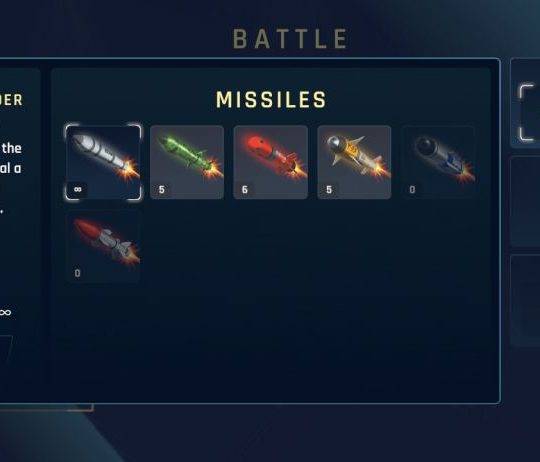Select the dark blue missile with zero ammo
Image resolution: width=540 pixels, height=462 pixels.
(x=438, y=162)
